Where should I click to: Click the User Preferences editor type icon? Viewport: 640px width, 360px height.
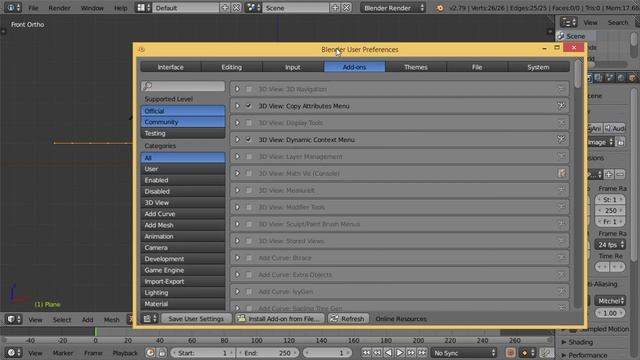click(149, 319)
